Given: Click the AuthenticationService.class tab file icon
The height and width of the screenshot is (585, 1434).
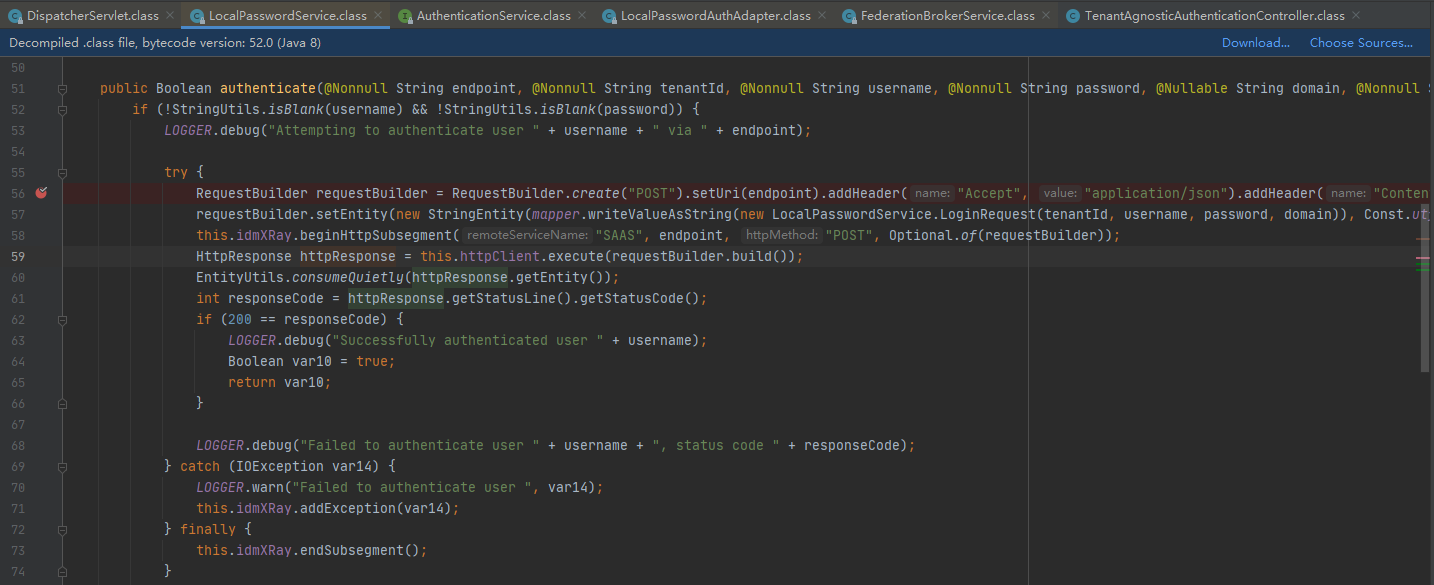Looking at the screenshot, I should [404, 16].
